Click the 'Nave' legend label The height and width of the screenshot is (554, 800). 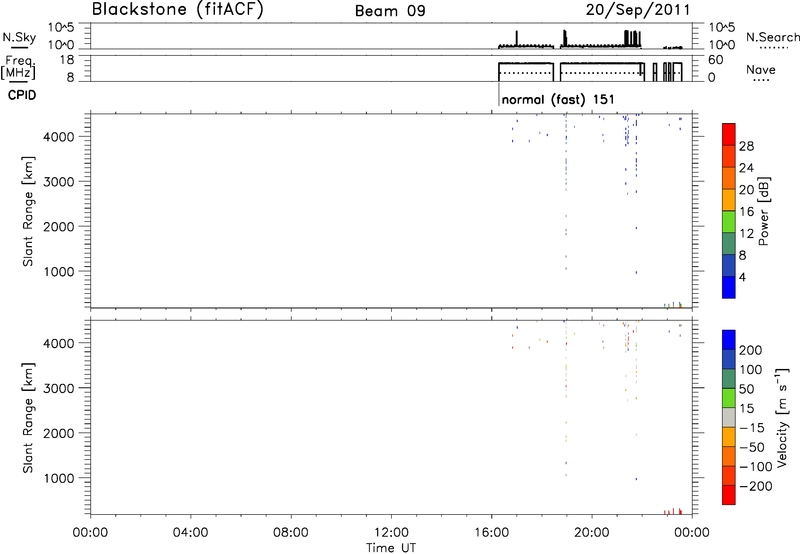point(760,69)
